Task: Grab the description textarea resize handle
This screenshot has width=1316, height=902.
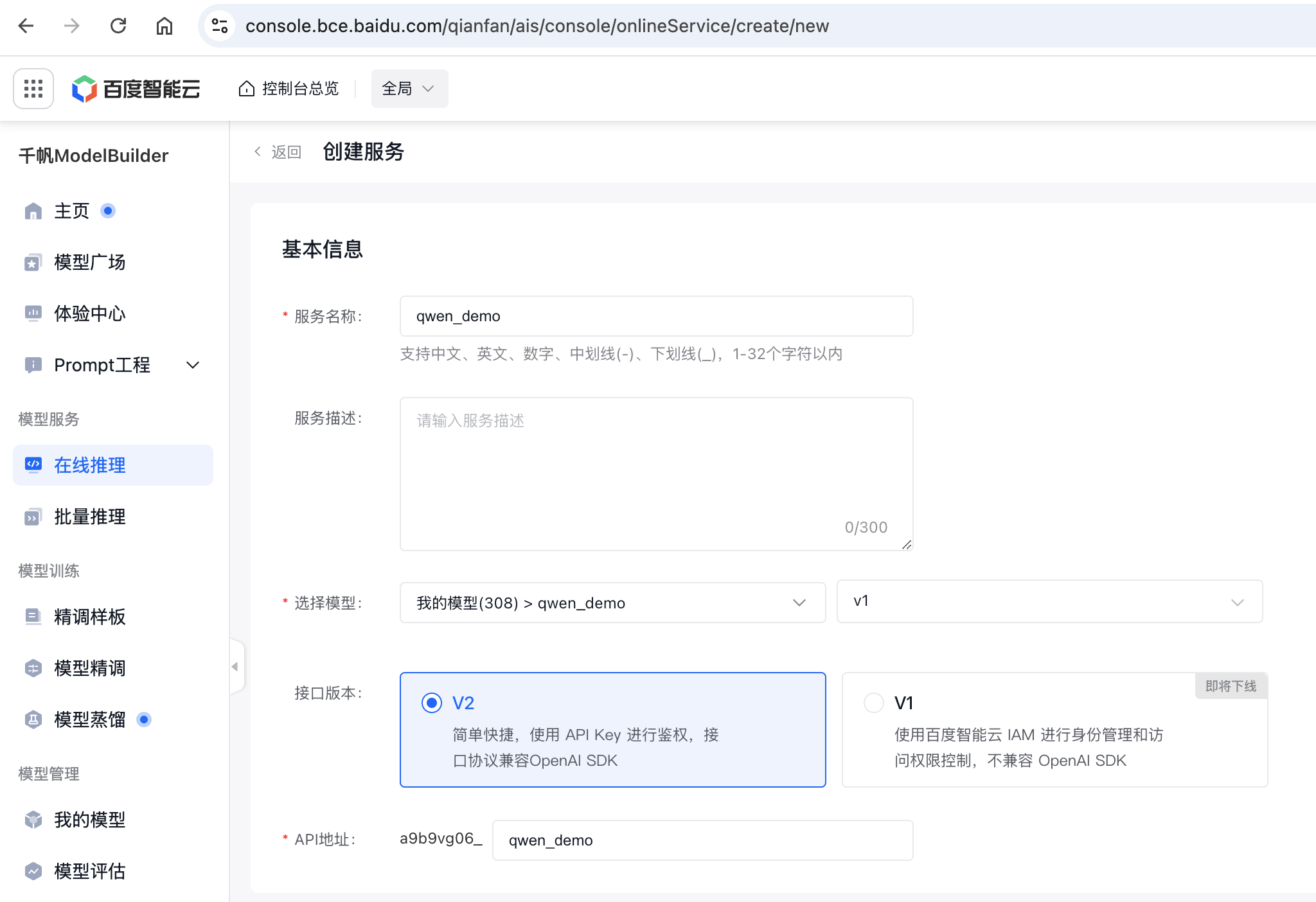Action: (x=907, y=545)
